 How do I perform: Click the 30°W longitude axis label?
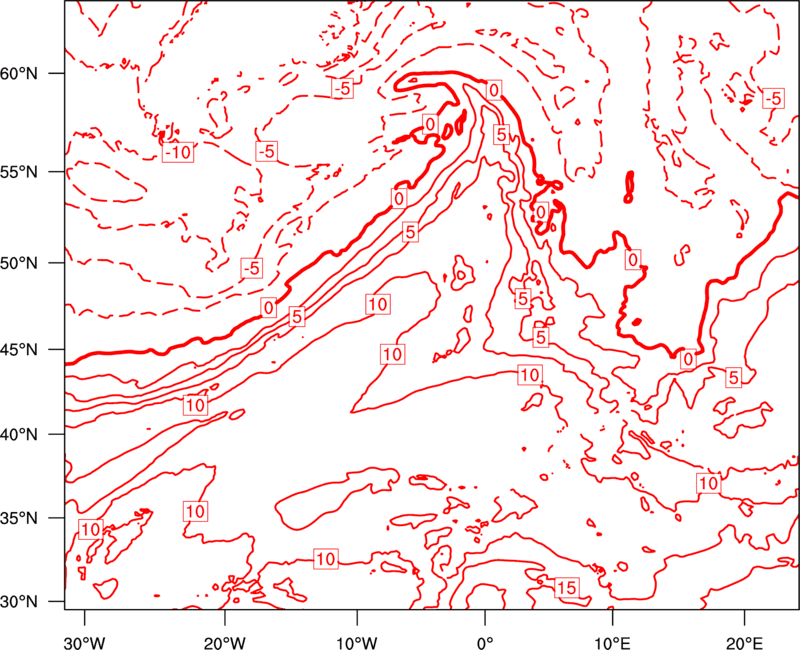click(85, 643)
